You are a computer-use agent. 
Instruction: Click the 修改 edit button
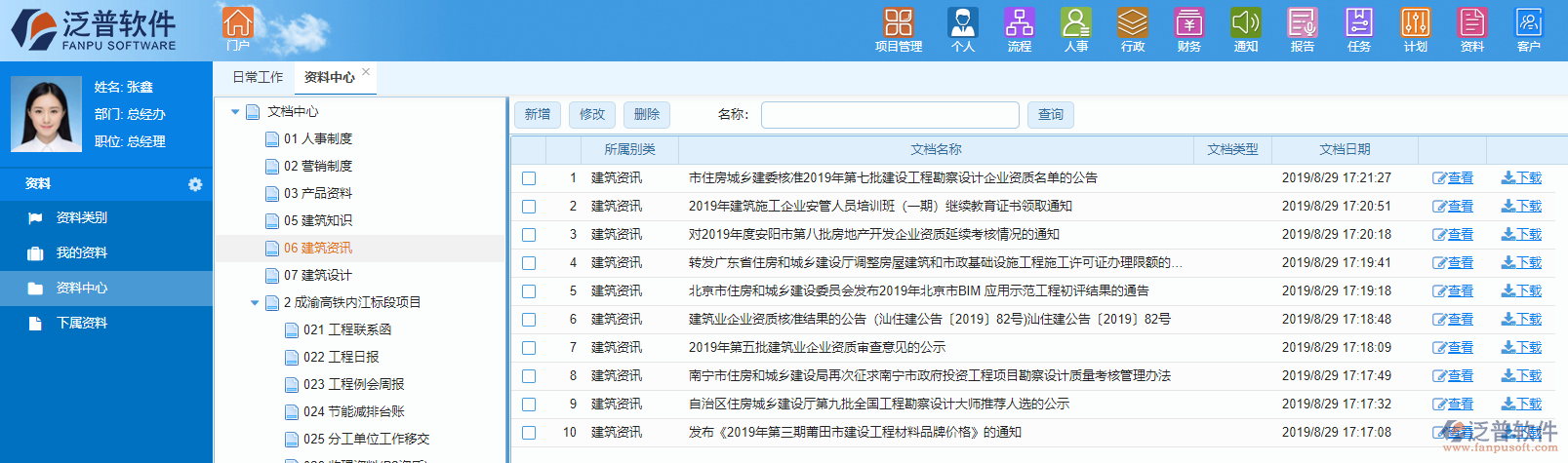[592, 114]
